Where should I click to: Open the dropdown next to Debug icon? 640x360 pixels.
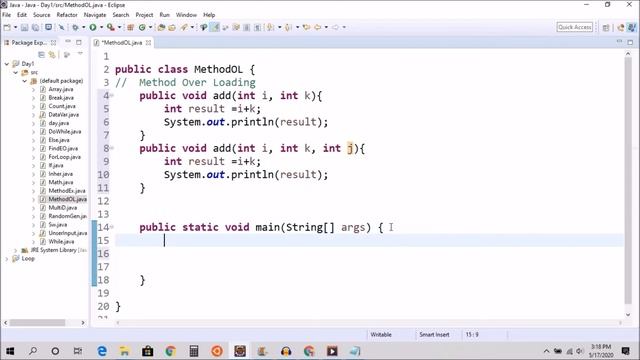pos(83,27)
